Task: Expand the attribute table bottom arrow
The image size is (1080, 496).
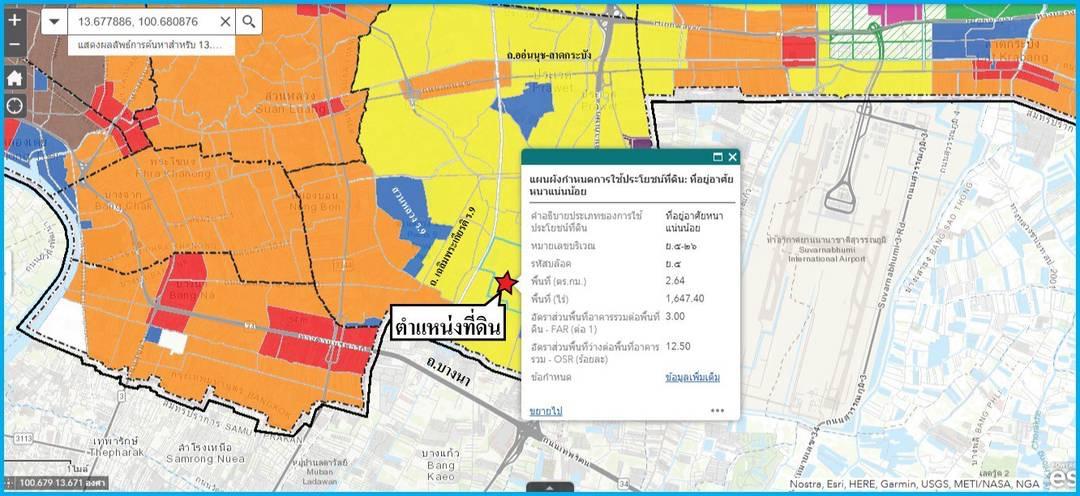Action: 550,488
